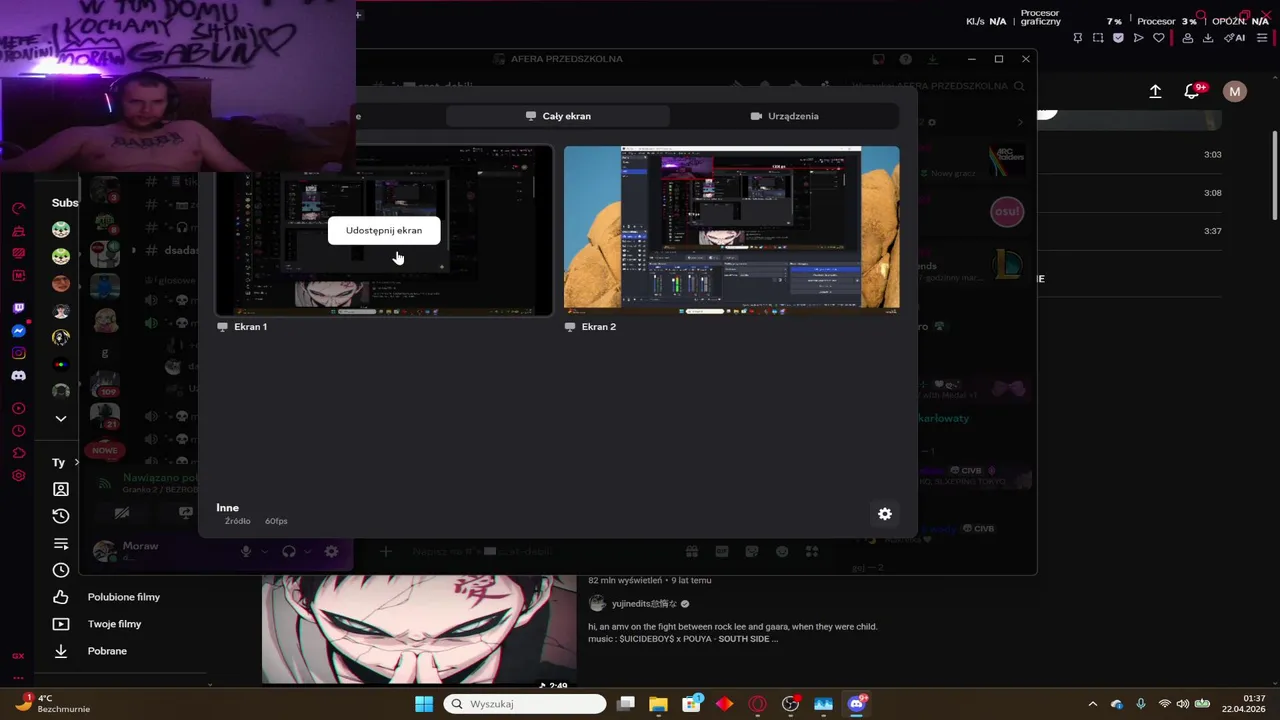The height and width of the screenshot is (720, 1280).
Task: Open File Explorer from the taskbar
Action: click(x=658, y=704)
